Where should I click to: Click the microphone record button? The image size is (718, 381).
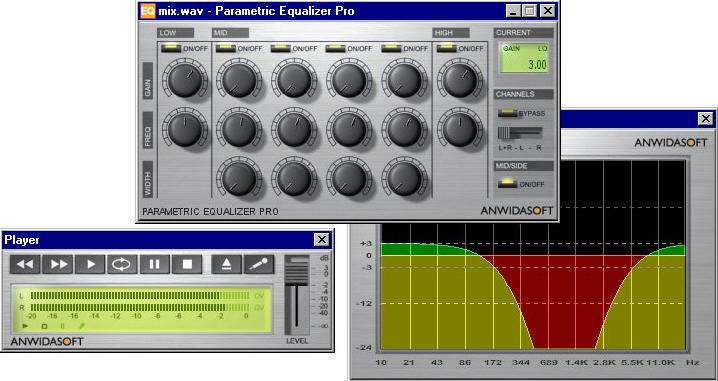(259, 264)
